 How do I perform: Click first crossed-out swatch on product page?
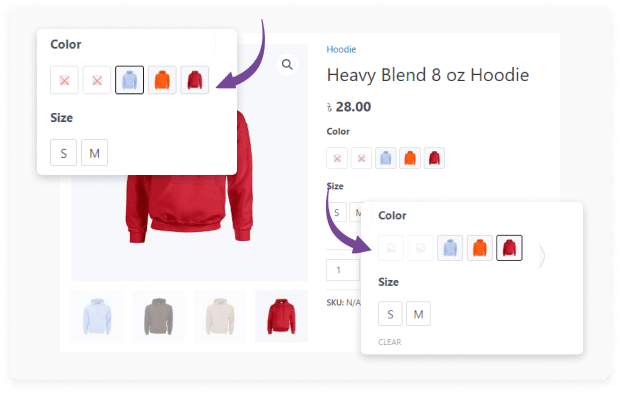click(x=337, y=158)
